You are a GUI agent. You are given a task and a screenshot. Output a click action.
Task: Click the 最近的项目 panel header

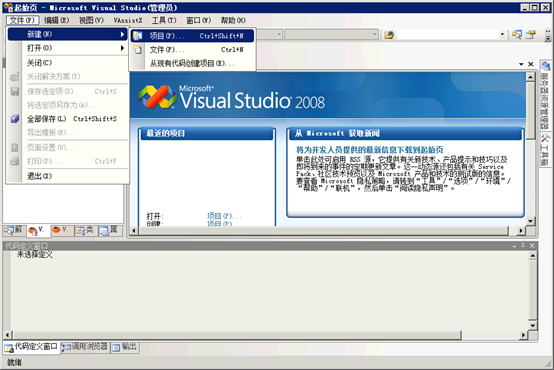click(207, 134)
